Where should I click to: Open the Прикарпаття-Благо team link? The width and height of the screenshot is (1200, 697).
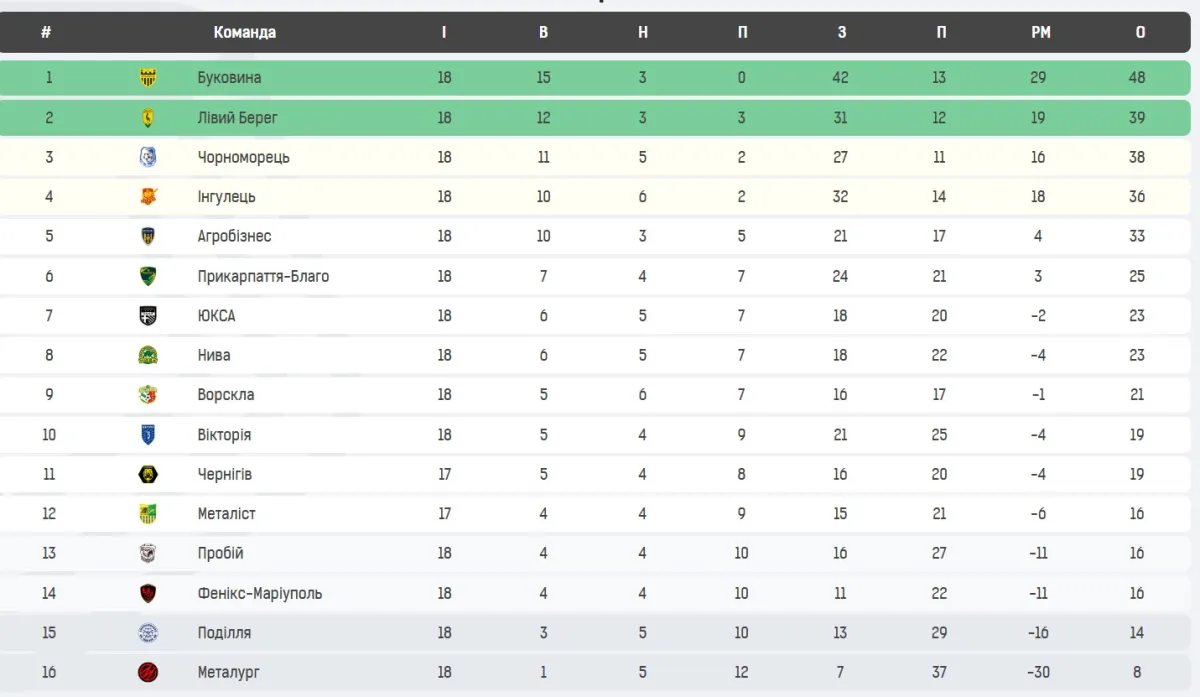click(263, 276)
